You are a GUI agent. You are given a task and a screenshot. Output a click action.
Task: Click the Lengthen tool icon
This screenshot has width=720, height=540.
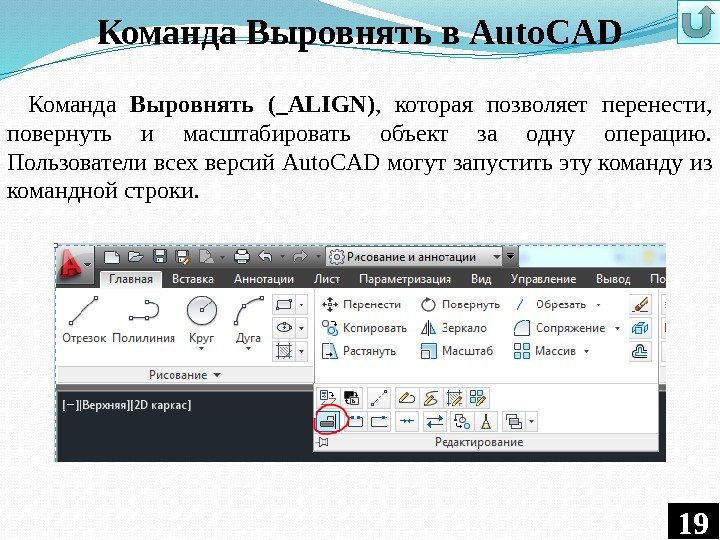[379, 398]
